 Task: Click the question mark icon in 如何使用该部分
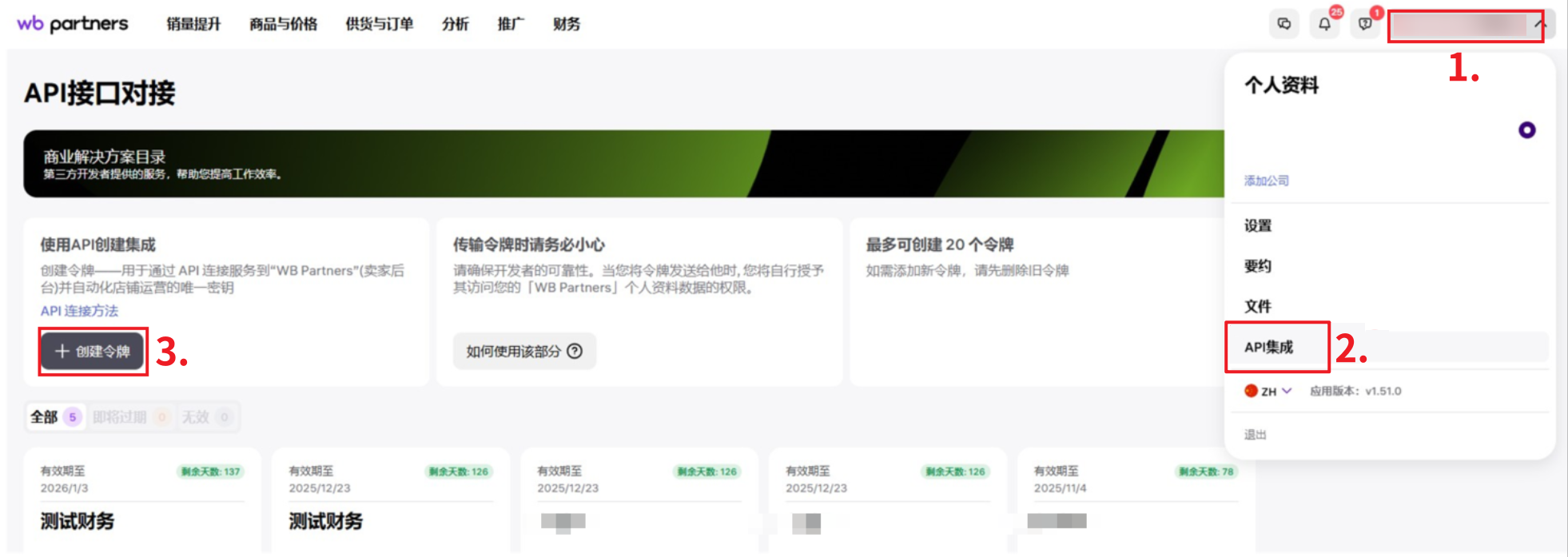pos(575,351)
